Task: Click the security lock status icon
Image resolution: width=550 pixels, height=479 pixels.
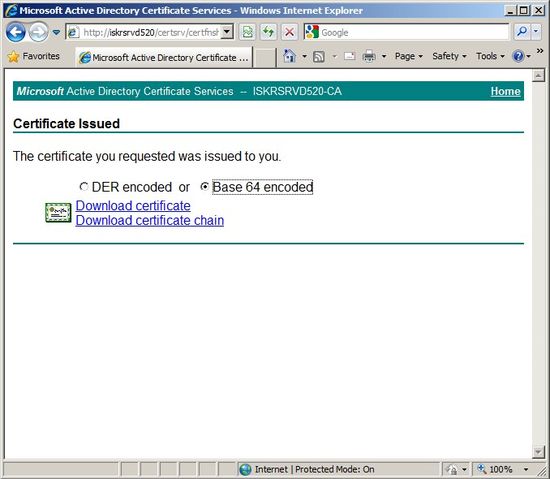Action: coord(452,469)
